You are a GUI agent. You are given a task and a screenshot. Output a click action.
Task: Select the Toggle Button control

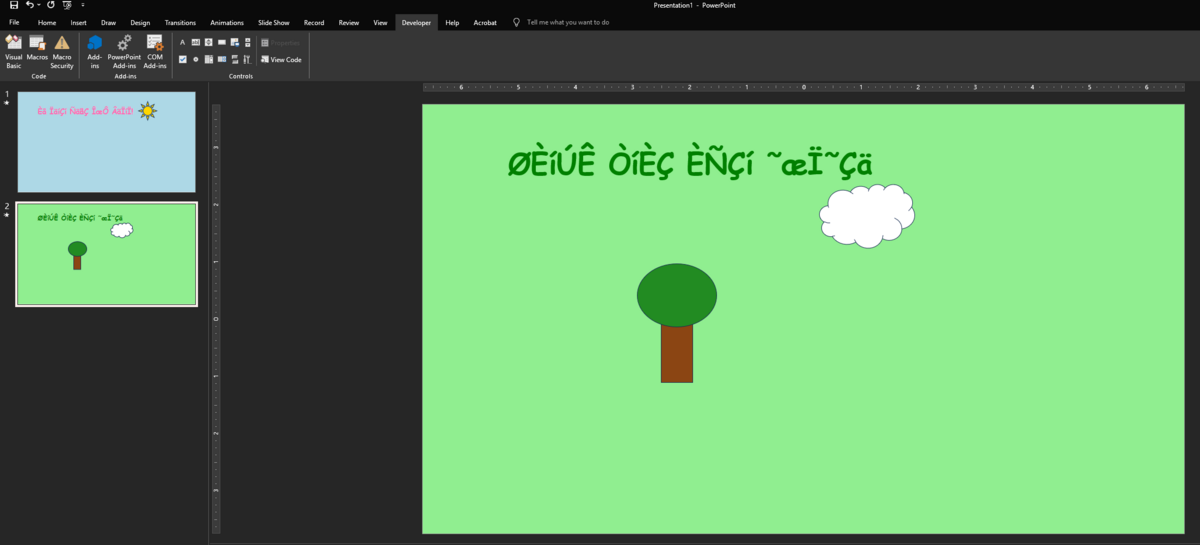pyautogui.click(x=234, y=60)
